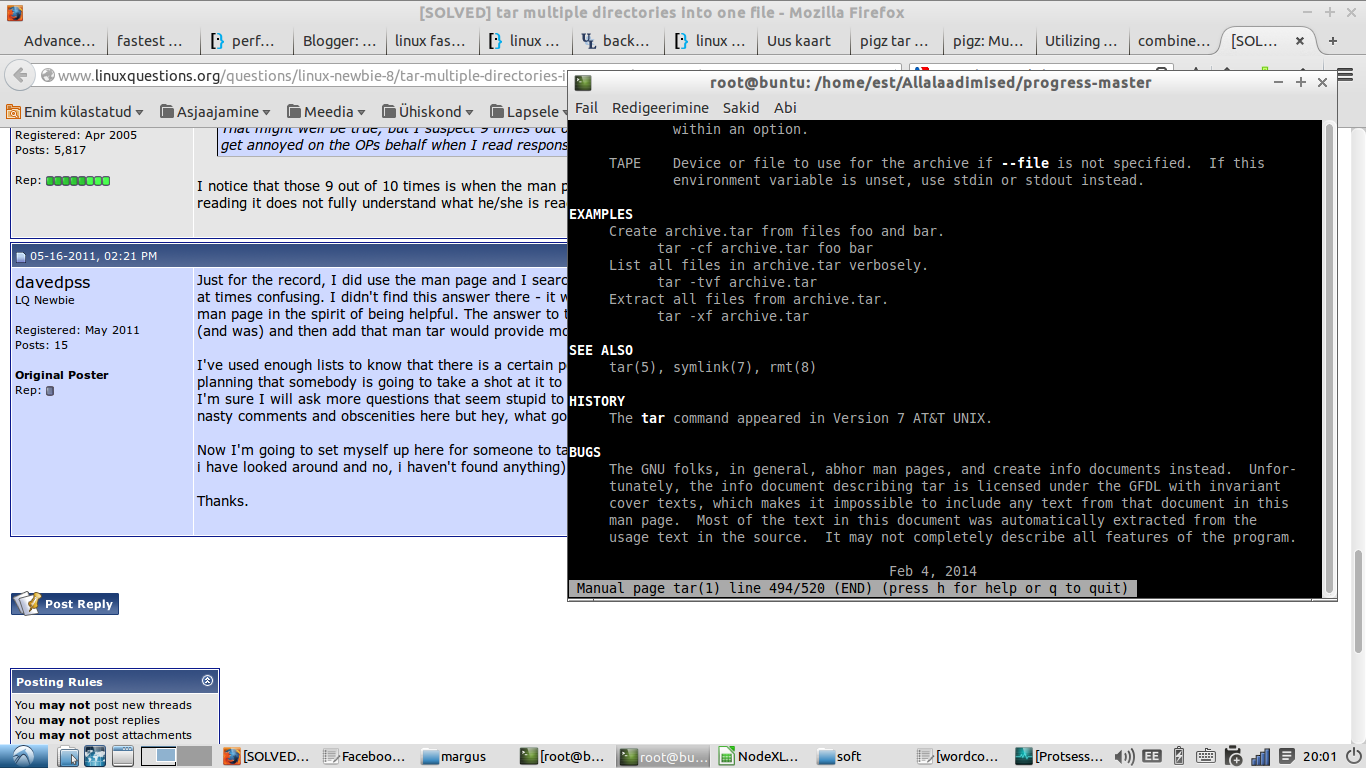
Task: Click the battery status tray icon
Action: 1178,756
